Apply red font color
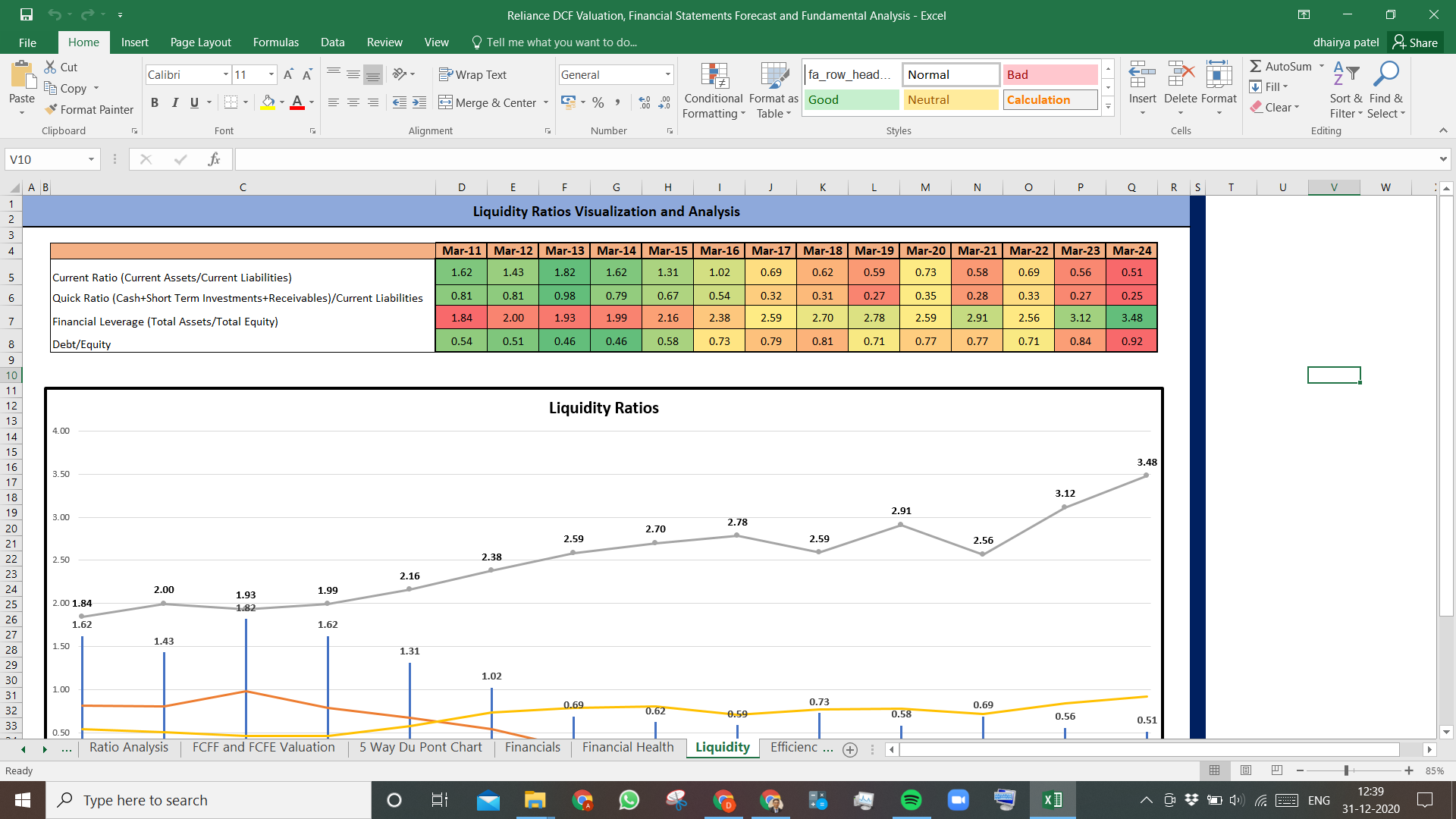This screenshot has width=1456, height=819. coord(297,102)
